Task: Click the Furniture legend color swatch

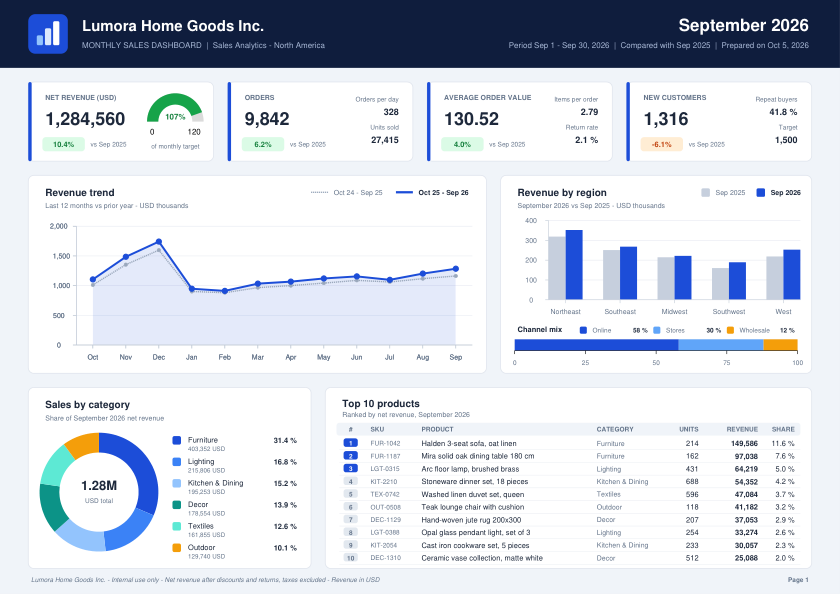Action: pos(177,440)
